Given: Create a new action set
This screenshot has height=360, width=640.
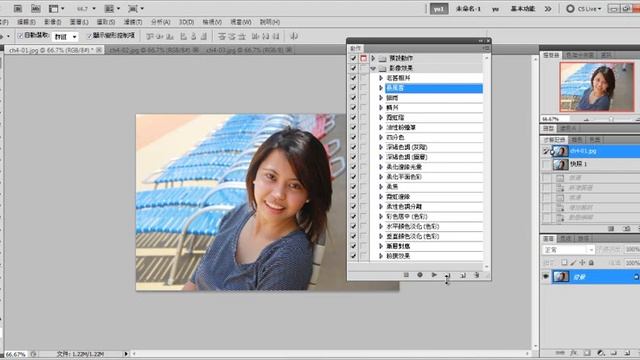Looking at the screenshot, I should pos(448,275).
